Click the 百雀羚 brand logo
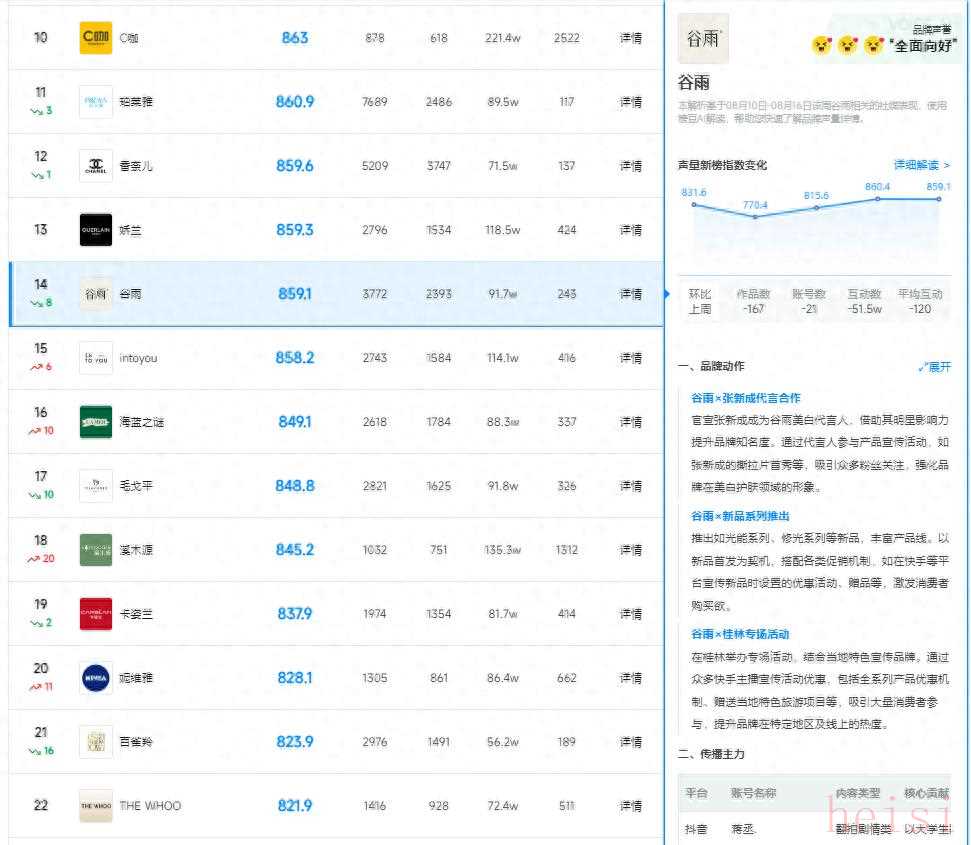Image resolution: width=971 pixels, height=845 pixels. pos(96,742)
